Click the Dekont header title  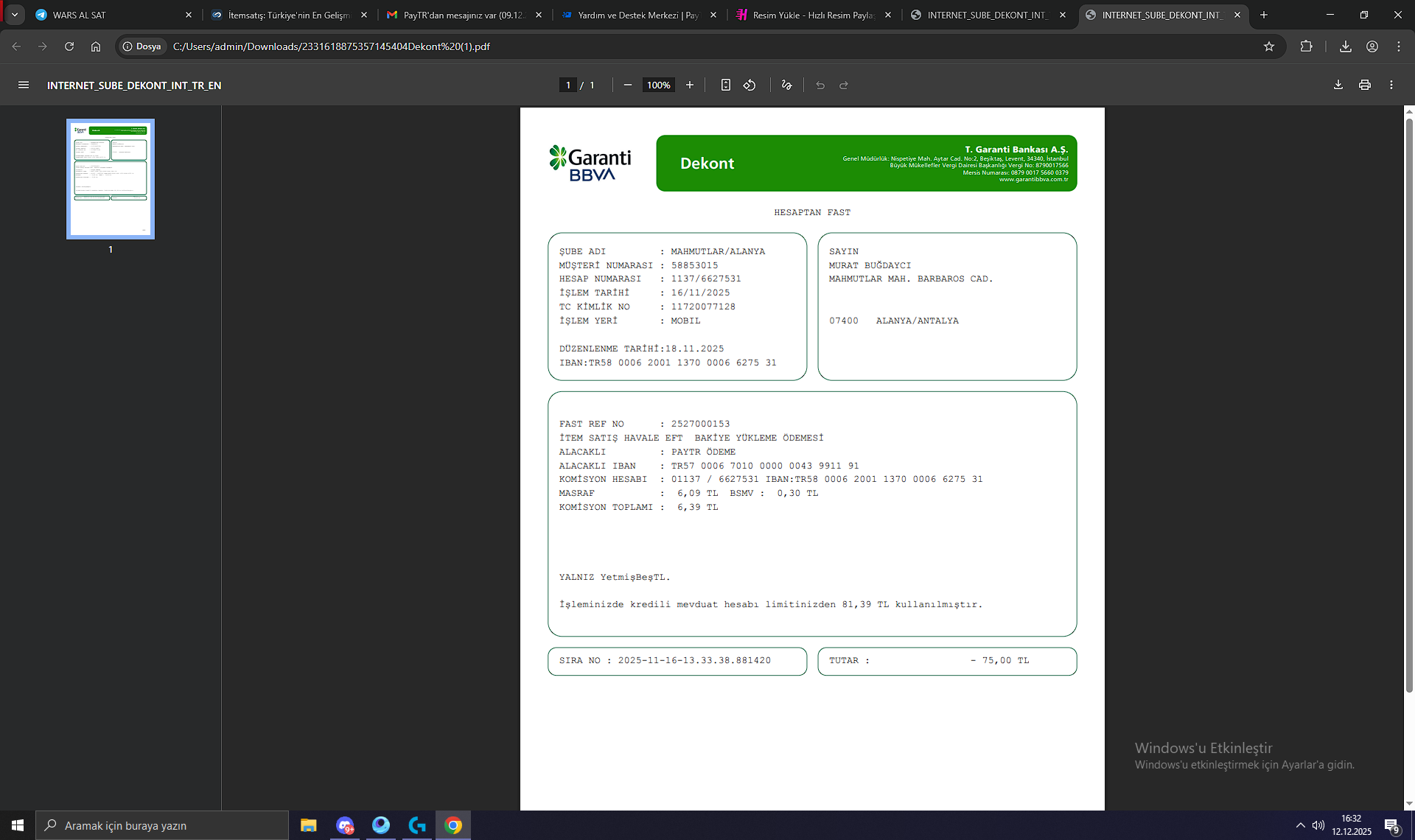pos(707,164)
